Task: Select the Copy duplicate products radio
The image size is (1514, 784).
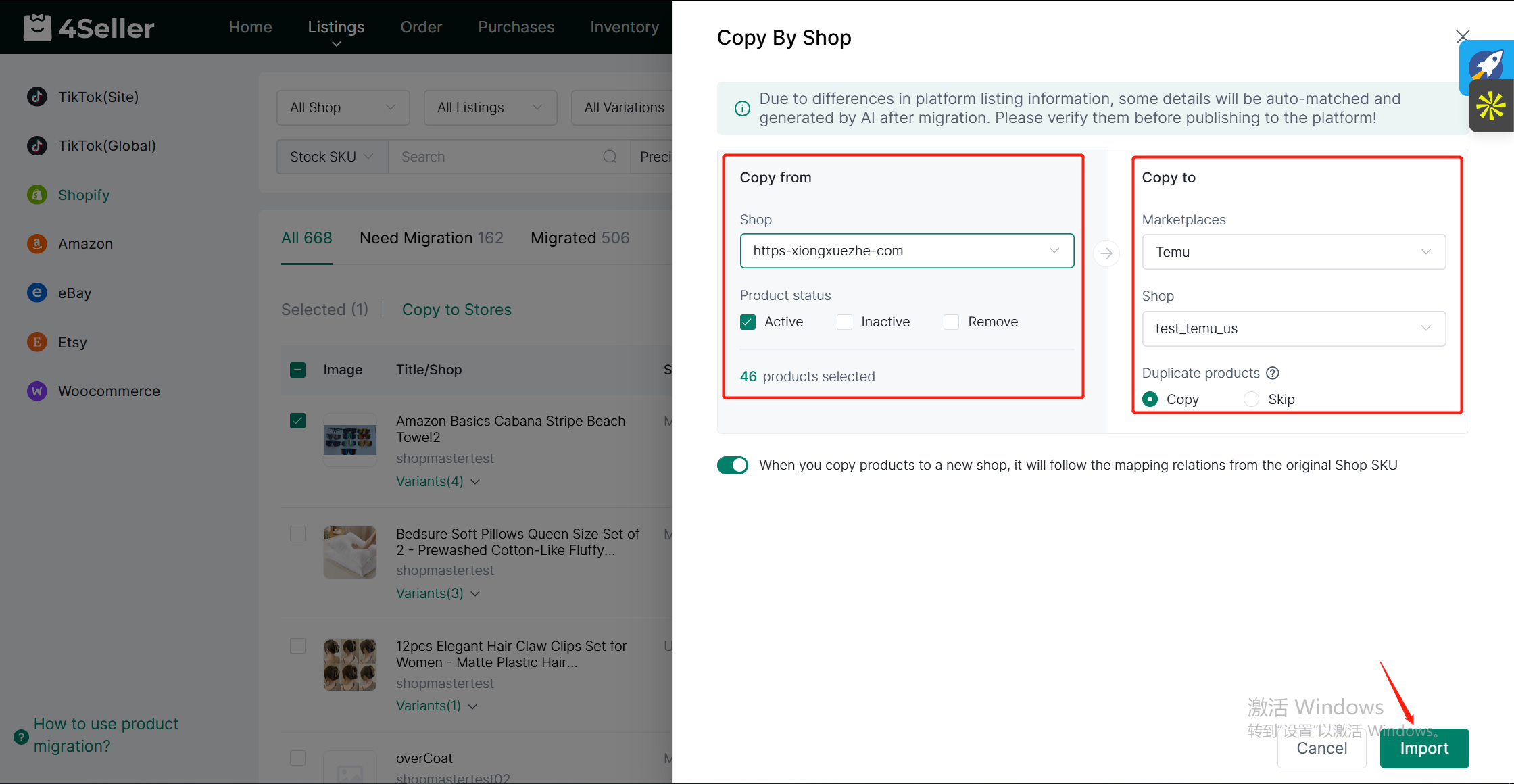Action: click(x=1150, y=399)
